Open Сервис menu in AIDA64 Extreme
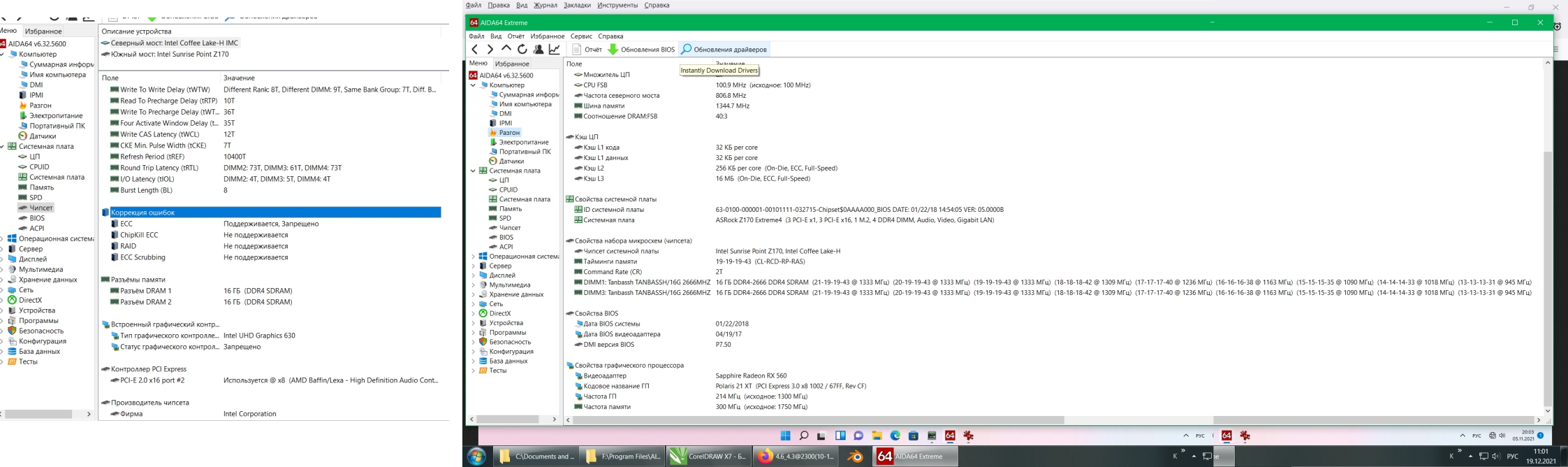This screenshot has height=467, width=1568. [581, 36]
